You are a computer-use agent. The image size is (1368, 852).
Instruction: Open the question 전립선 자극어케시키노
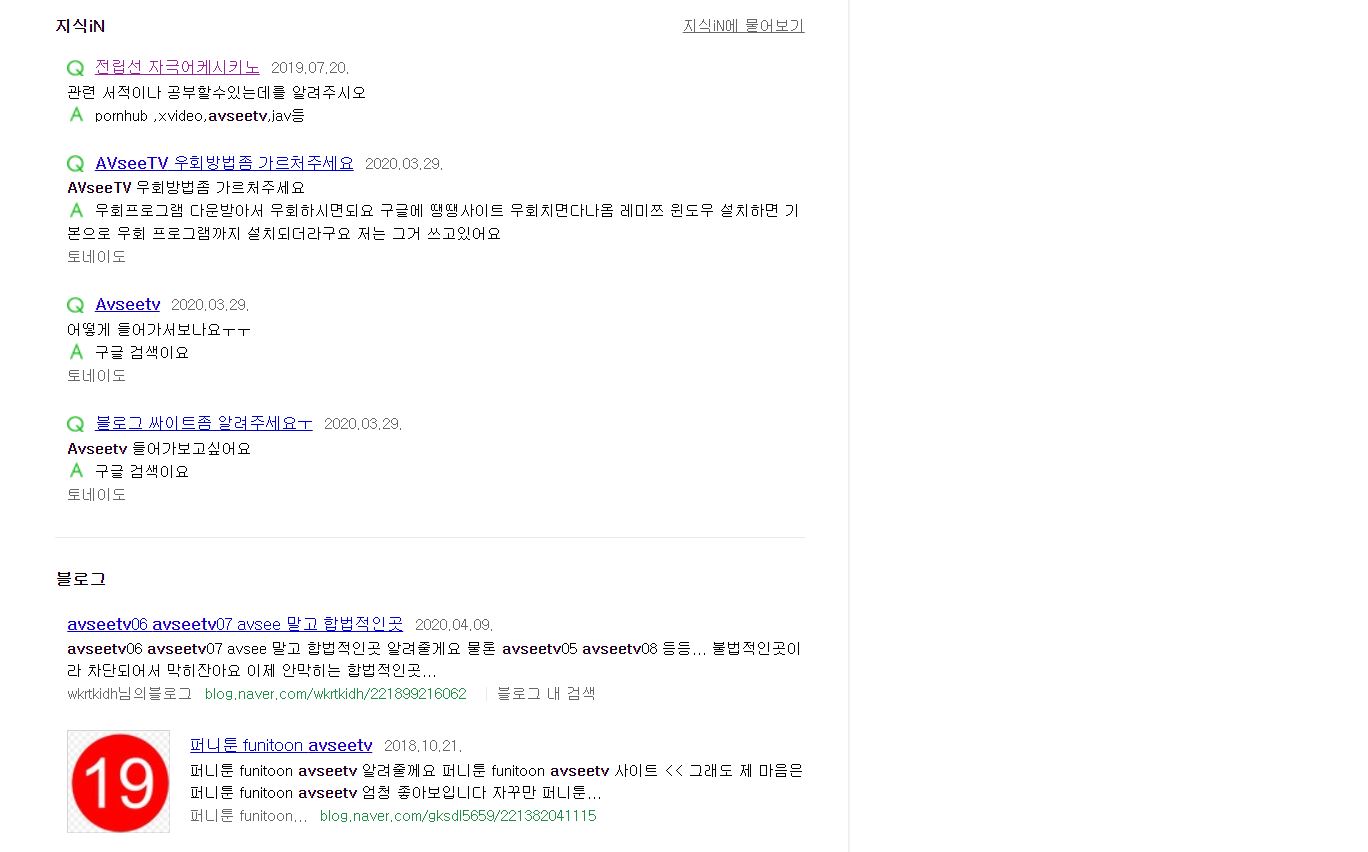[x=177, y=67]
